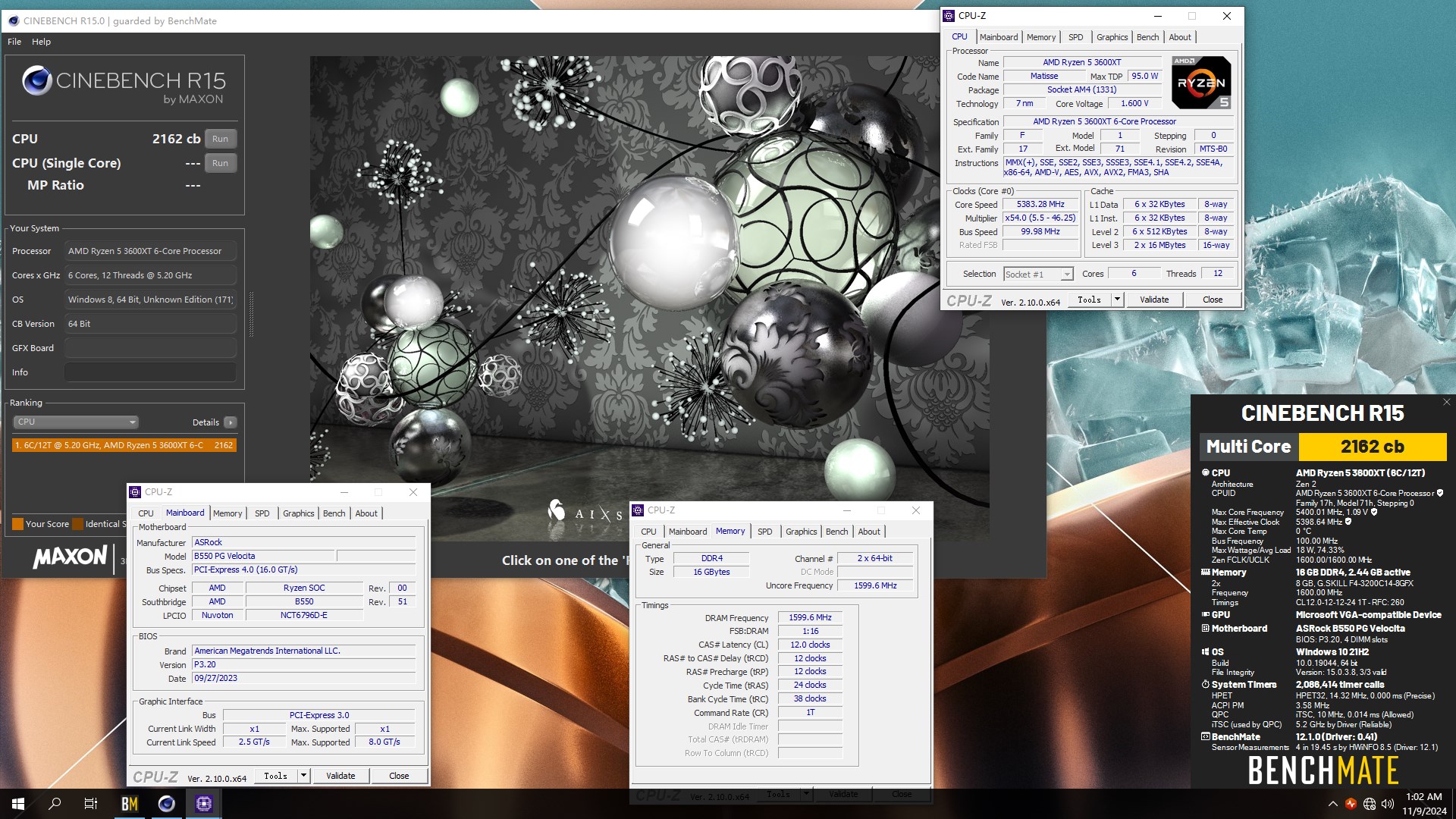This screenshot has width=1456, height=819.
Task: Click verified shield beside Max Core Frequency
Action: click(1374, 512)
